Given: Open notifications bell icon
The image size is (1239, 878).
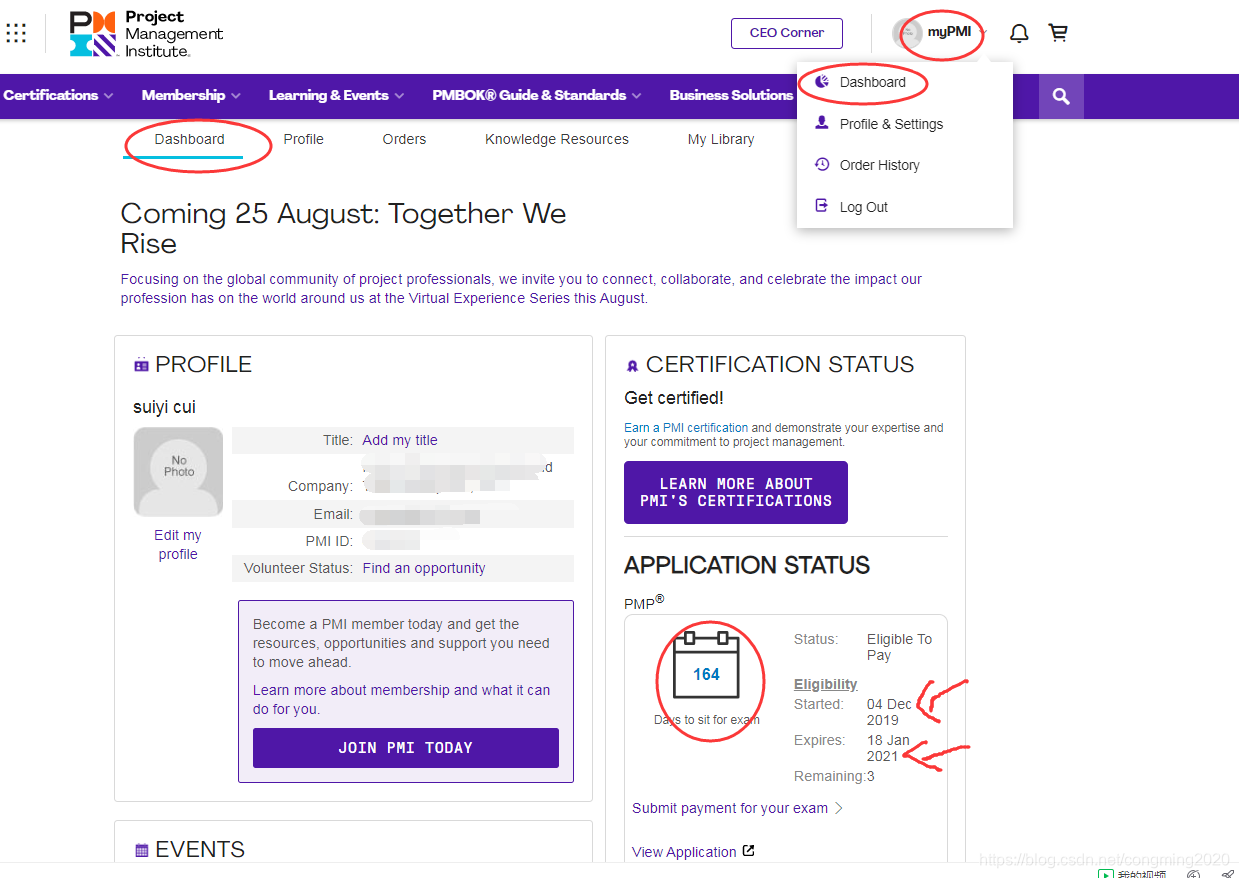Looking at the screenshot, I should point(1019,33).
